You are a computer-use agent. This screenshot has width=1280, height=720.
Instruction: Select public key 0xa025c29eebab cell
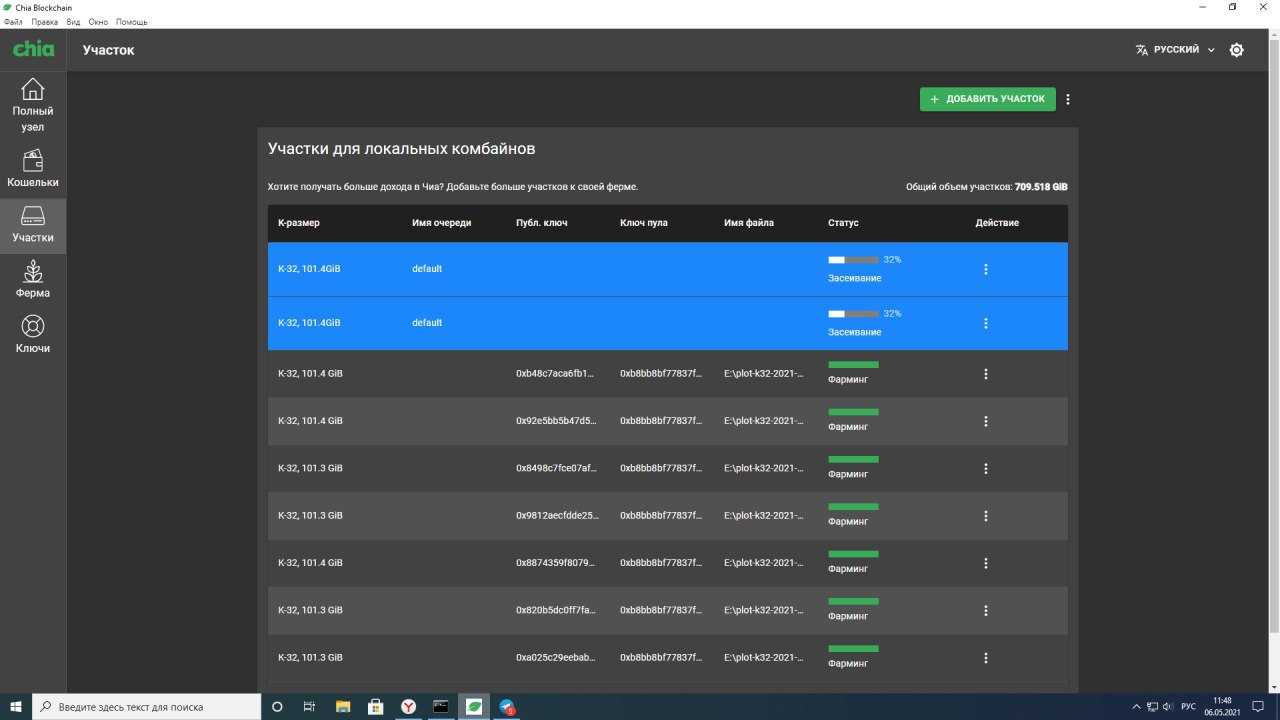click(557, 658)
